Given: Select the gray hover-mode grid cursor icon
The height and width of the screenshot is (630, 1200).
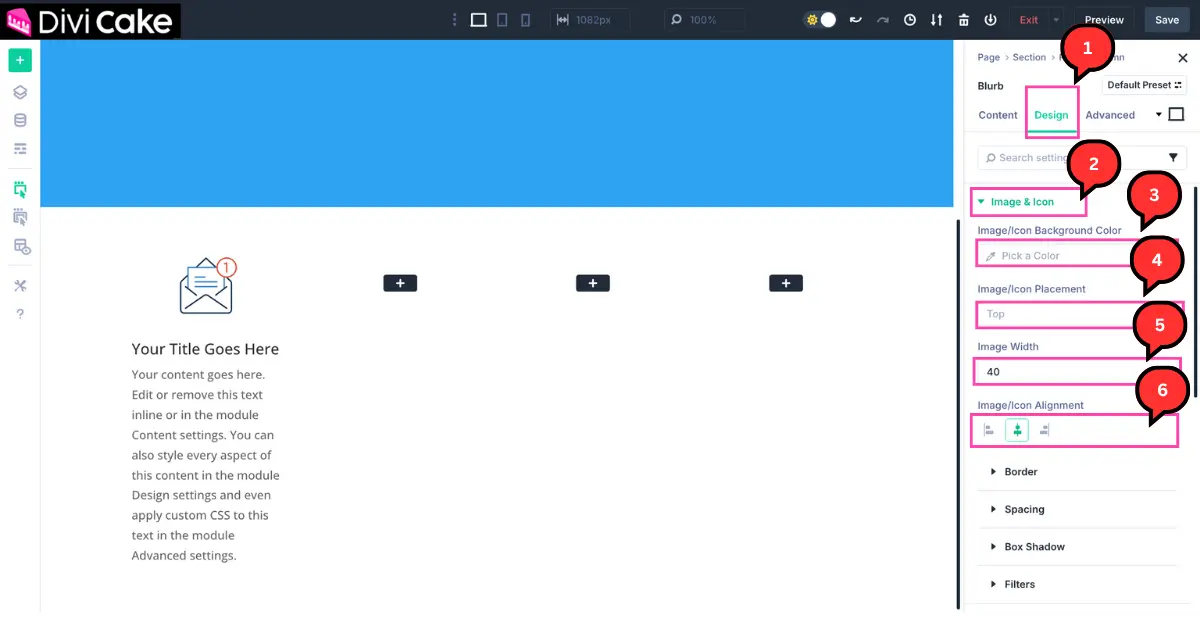Looking at the screenshot, I should (20, 217).
